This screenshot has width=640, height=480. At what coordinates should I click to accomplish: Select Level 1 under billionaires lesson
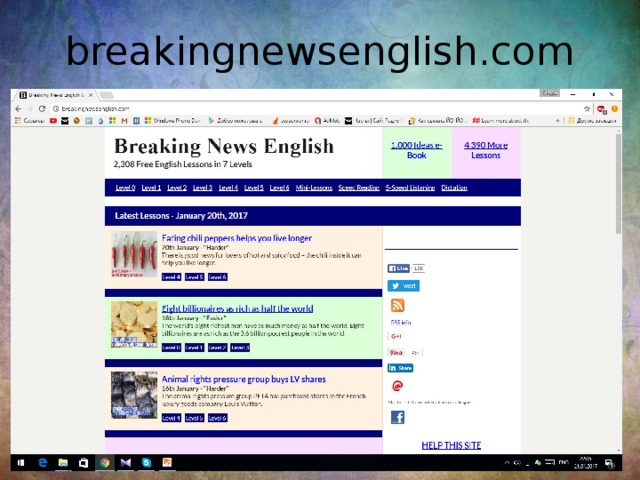pos(194,348)
